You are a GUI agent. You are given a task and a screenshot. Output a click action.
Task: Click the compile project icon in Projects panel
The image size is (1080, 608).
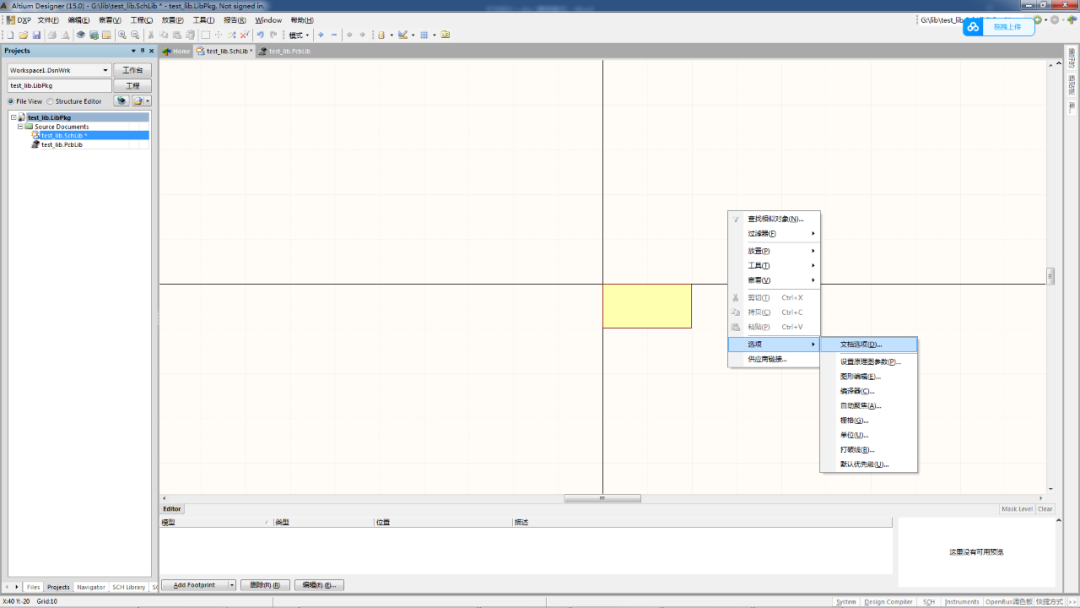pos(121,101)
